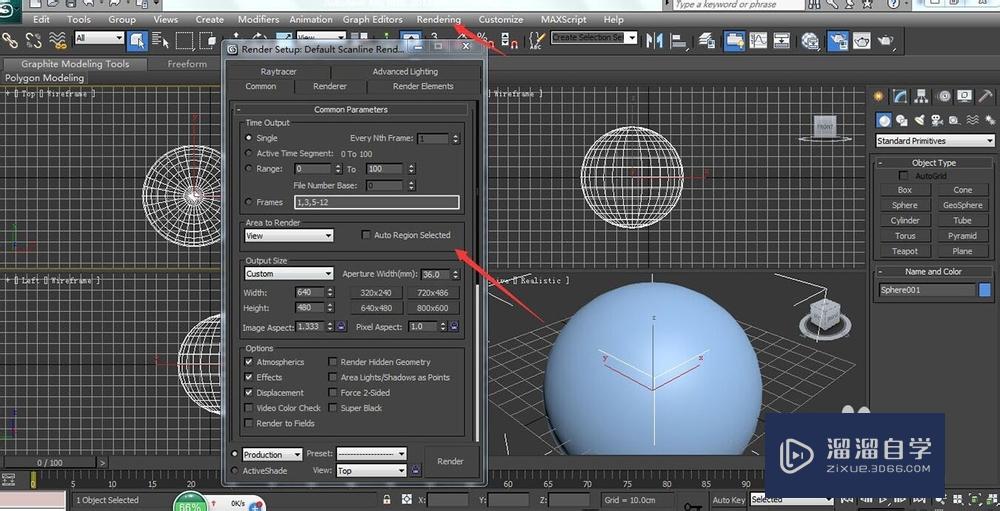Open the Utilities hammer panel
The width and height of the screenshot is (1000, 511).
click(985, 96)
